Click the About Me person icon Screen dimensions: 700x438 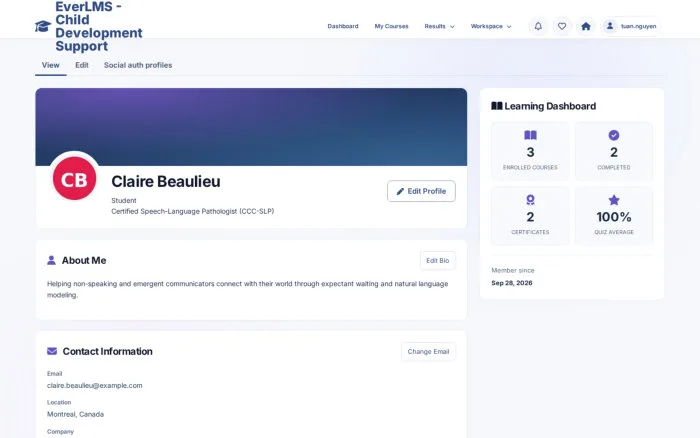pyautogui.click(x=51, y=260)
